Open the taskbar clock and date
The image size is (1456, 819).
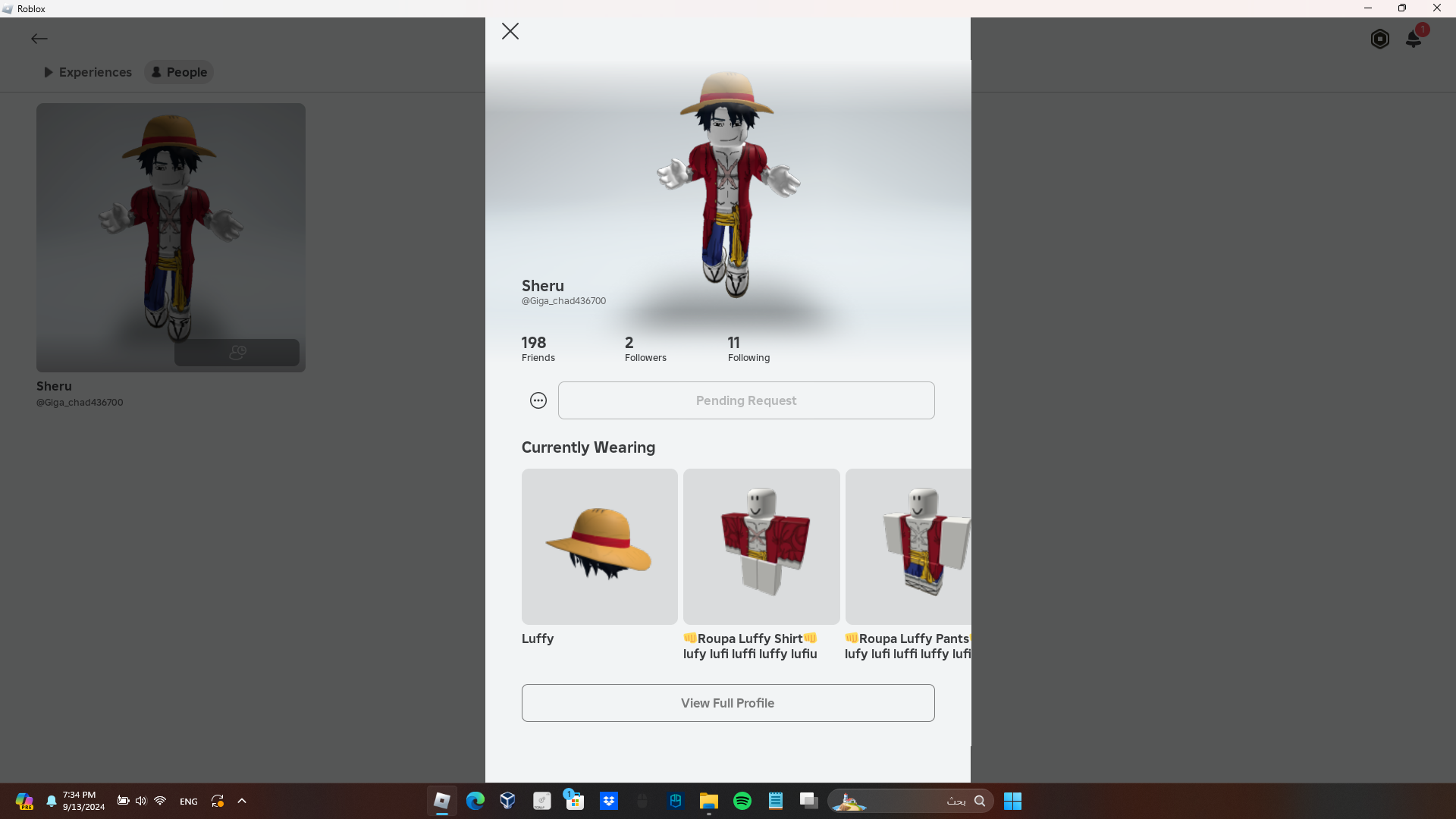[x=83, y=801]
